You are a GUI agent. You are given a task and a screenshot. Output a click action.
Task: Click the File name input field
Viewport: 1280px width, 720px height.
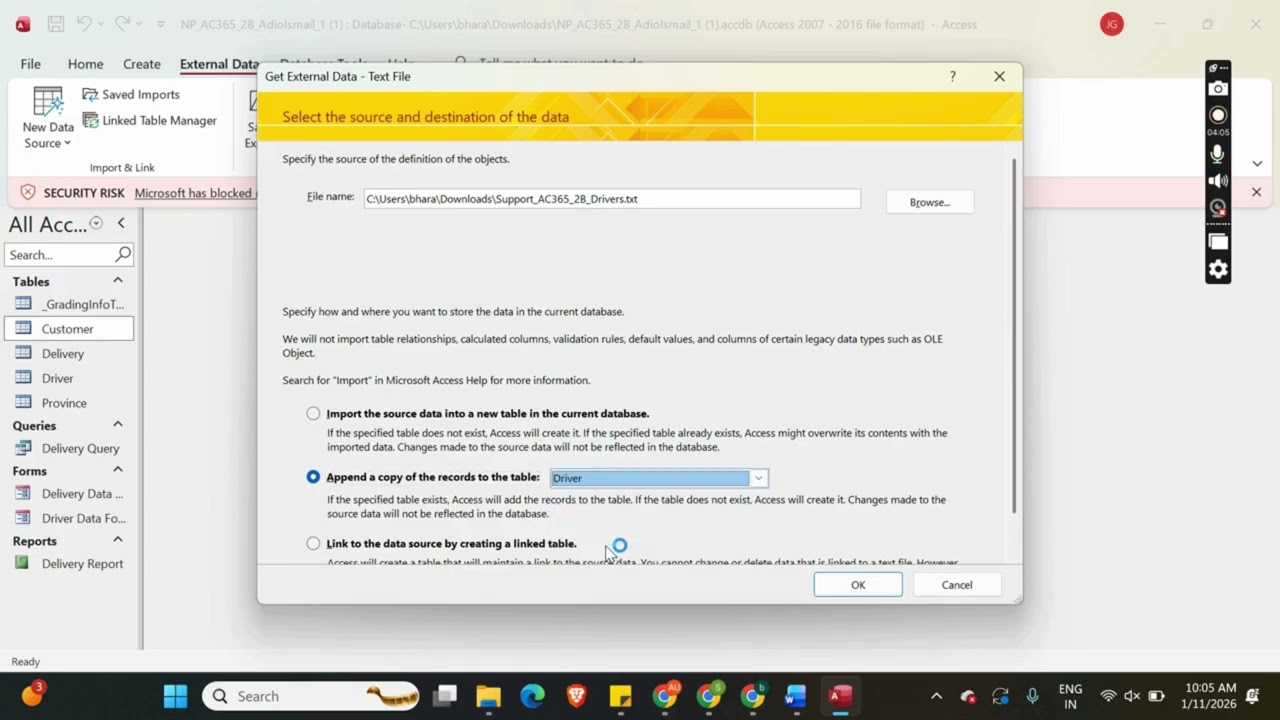(611, 199)
